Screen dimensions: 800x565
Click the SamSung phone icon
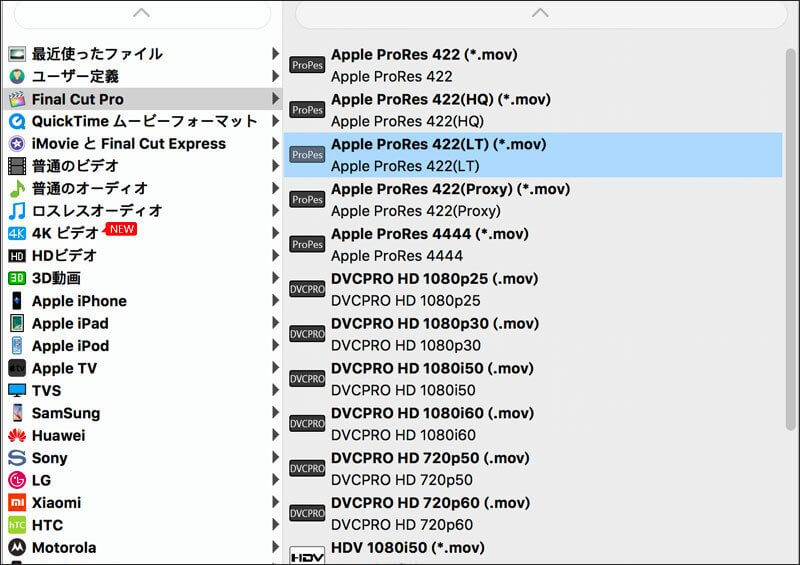17,413
